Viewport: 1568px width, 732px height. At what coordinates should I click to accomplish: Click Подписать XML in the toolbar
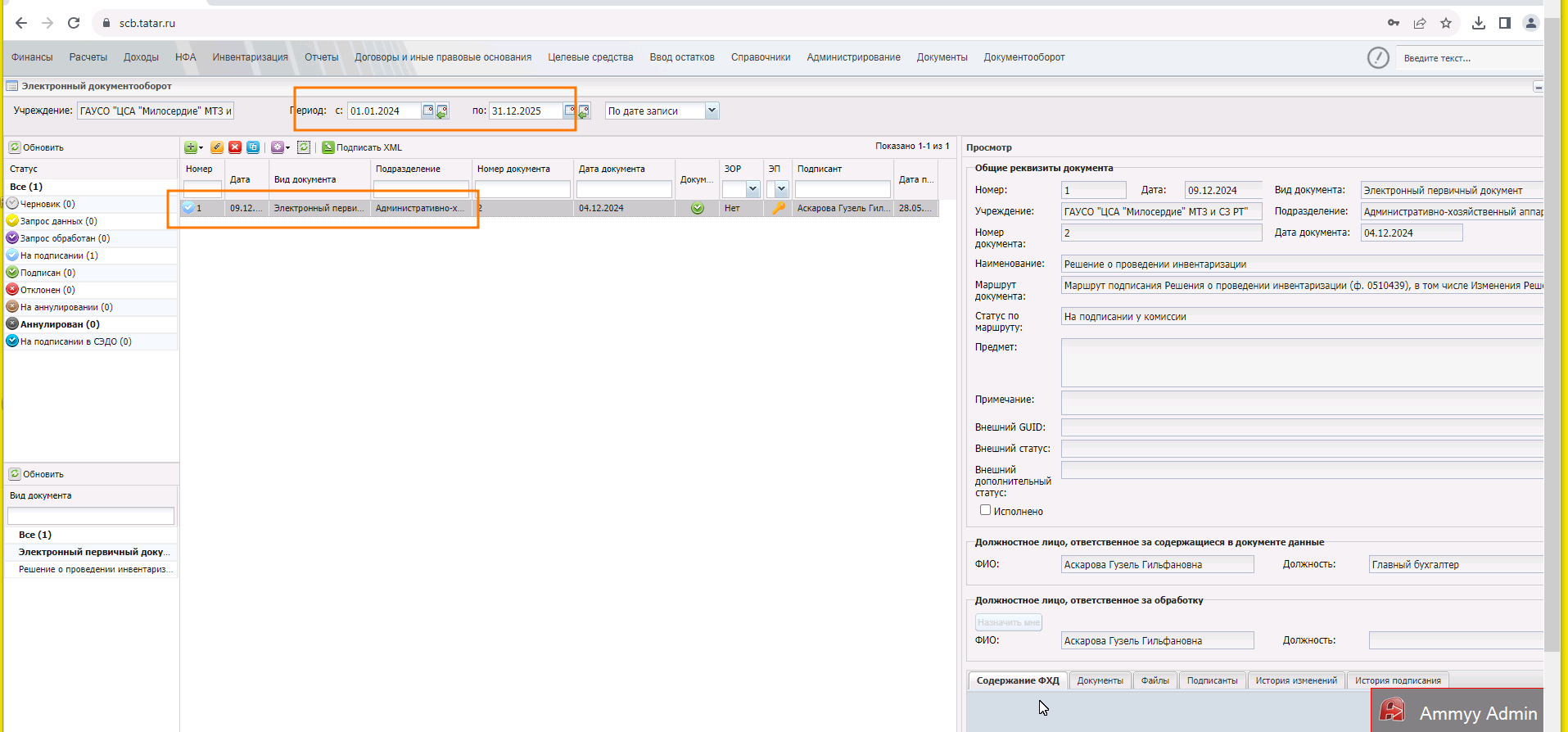362,147
